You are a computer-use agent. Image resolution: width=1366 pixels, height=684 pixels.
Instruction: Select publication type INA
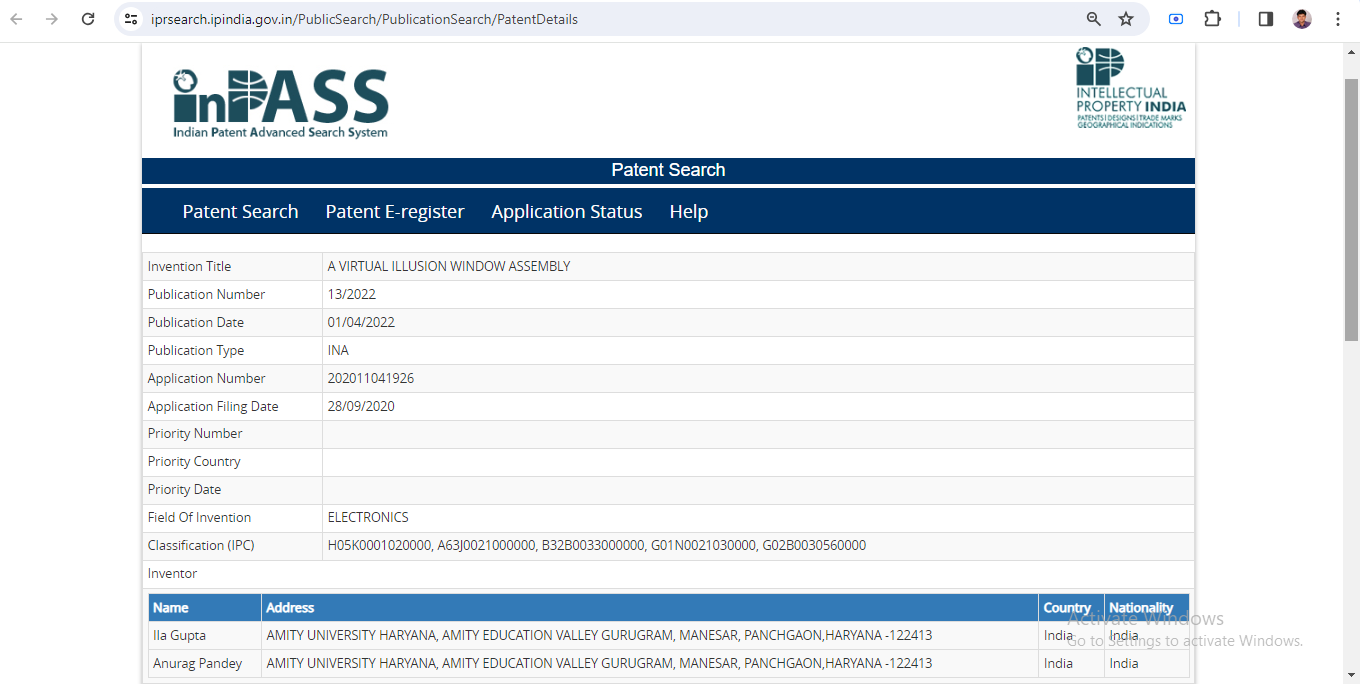[338, 350]
